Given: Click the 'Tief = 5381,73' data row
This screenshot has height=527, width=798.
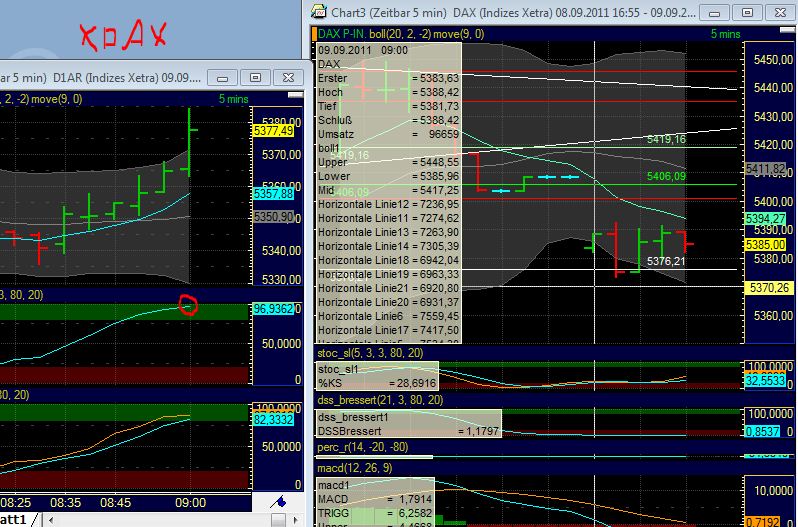Looking at the screenshot, I should coord(388,106).
